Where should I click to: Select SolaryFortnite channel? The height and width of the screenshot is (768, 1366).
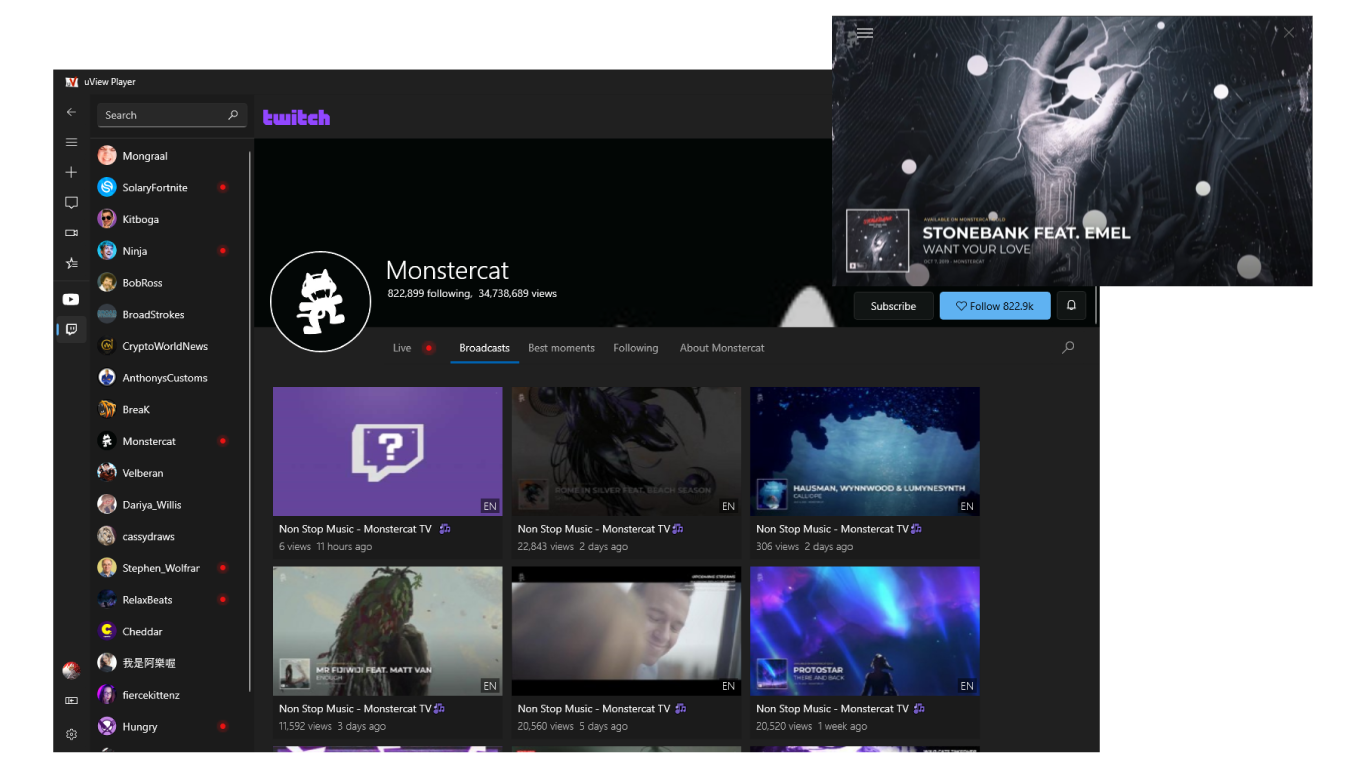point(170,188)
